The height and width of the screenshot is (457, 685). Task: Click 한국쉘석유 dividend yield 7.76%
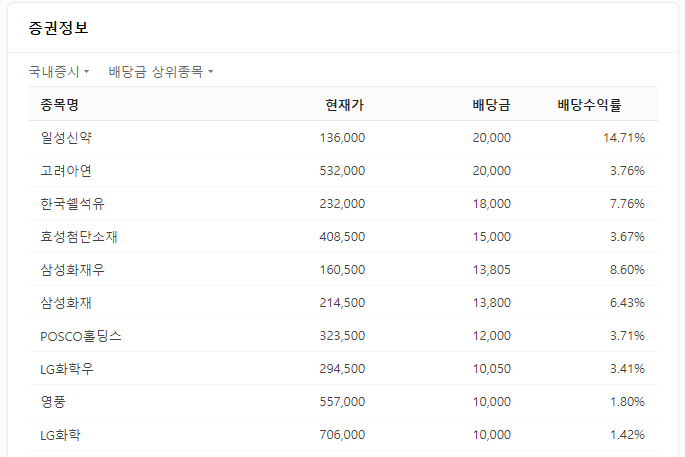[x=627, y=204]
